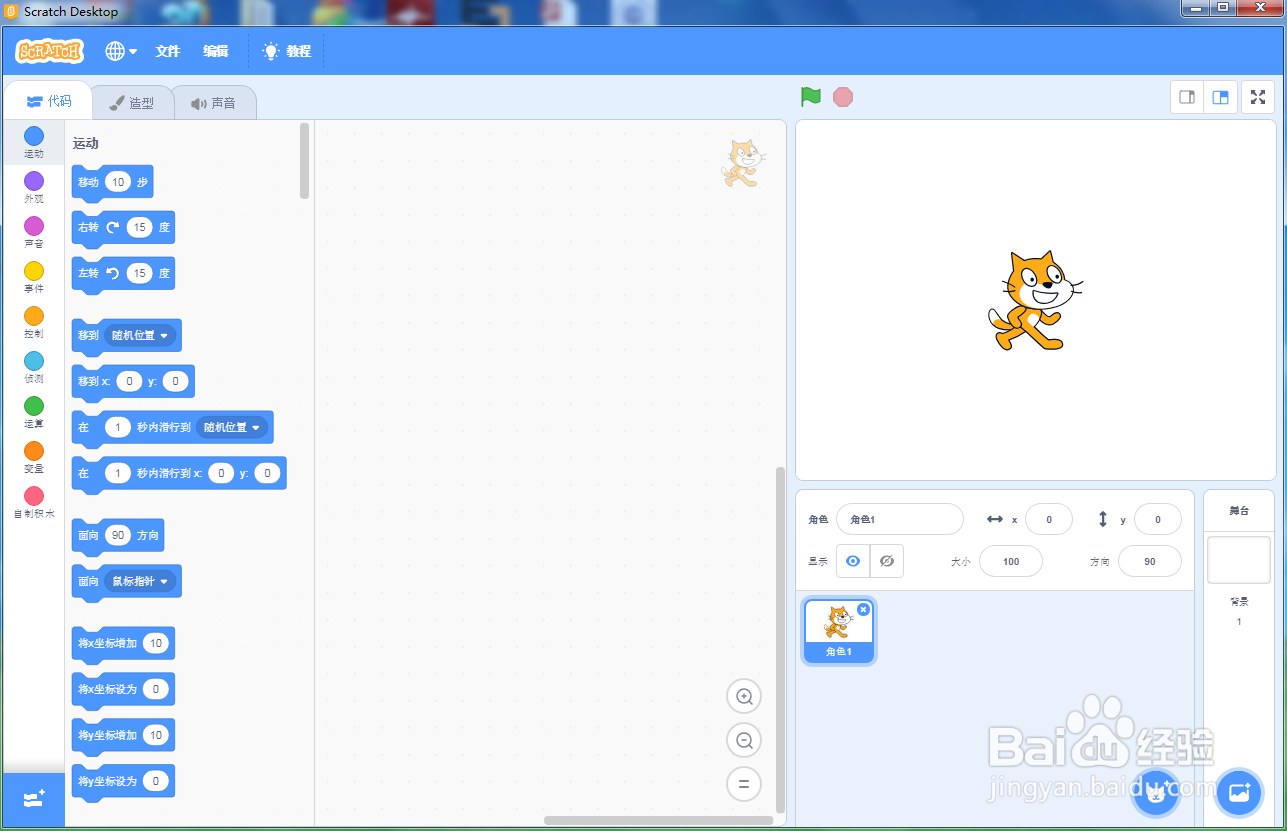Select the 自制积木 block category
This screenshot has height=831, width=1287.
click(34, 503)
